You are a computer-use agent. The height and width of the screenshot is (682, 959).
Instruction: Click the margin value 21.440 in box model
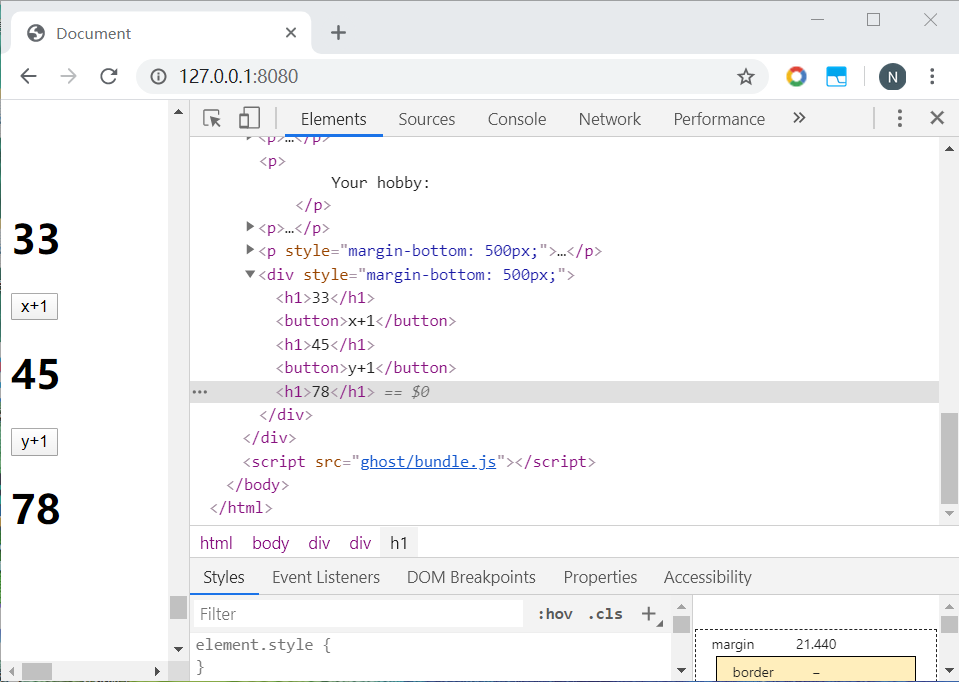point(816,644)
